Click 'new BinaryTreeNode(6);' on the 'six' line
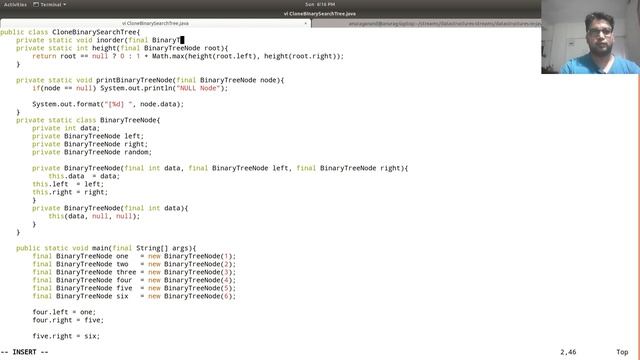This screenshot has width=640, height=360. [x=192, y=296]
